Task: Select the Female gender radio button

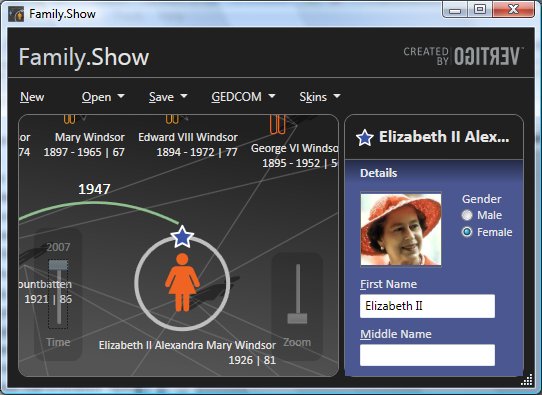Action: click(467, 232)
